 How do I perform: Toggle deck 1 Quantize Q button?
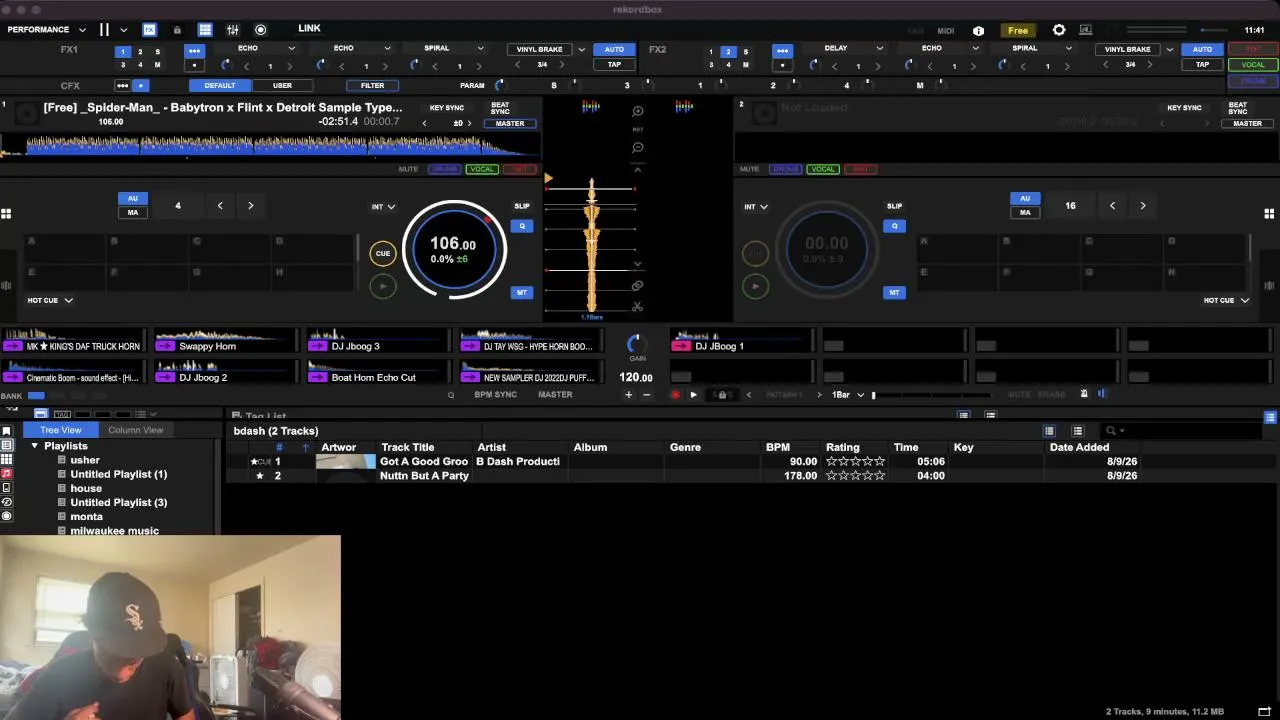(x=522, y=226)
